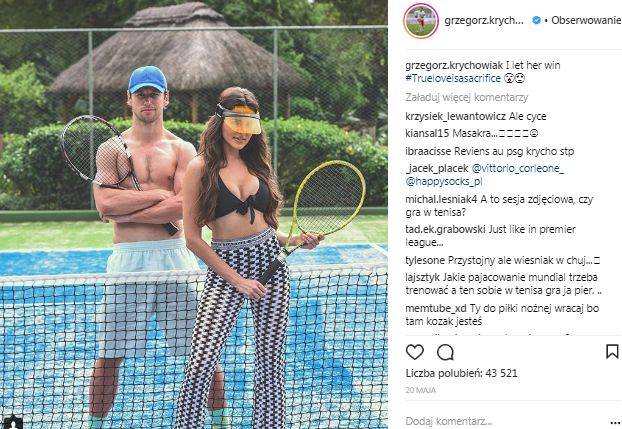Click the comment speech bubble icon
The width and height of the screenshot is (622, 429).
tap(445, 352)
